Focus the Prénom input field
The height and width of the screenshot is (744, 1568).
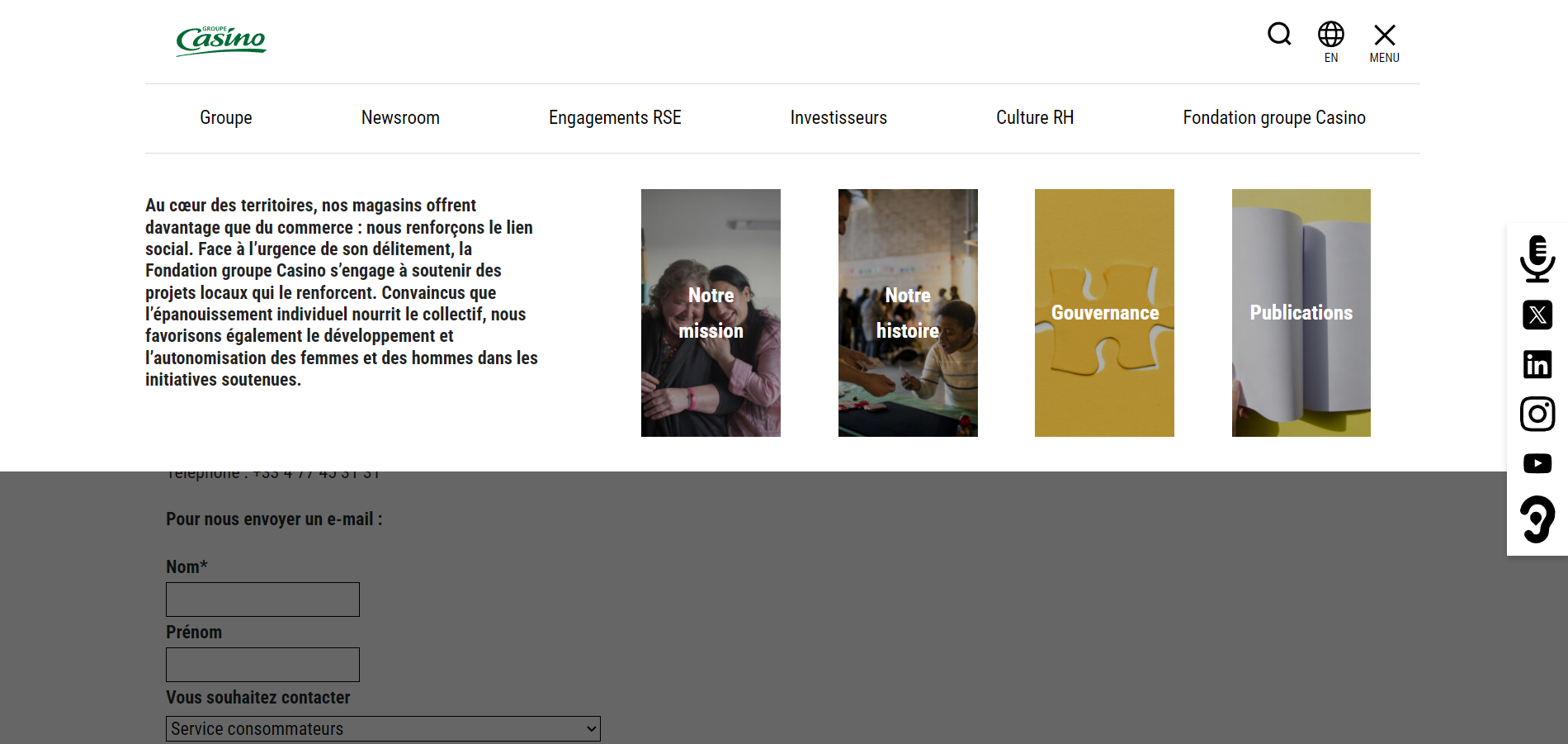pos(262,665)
